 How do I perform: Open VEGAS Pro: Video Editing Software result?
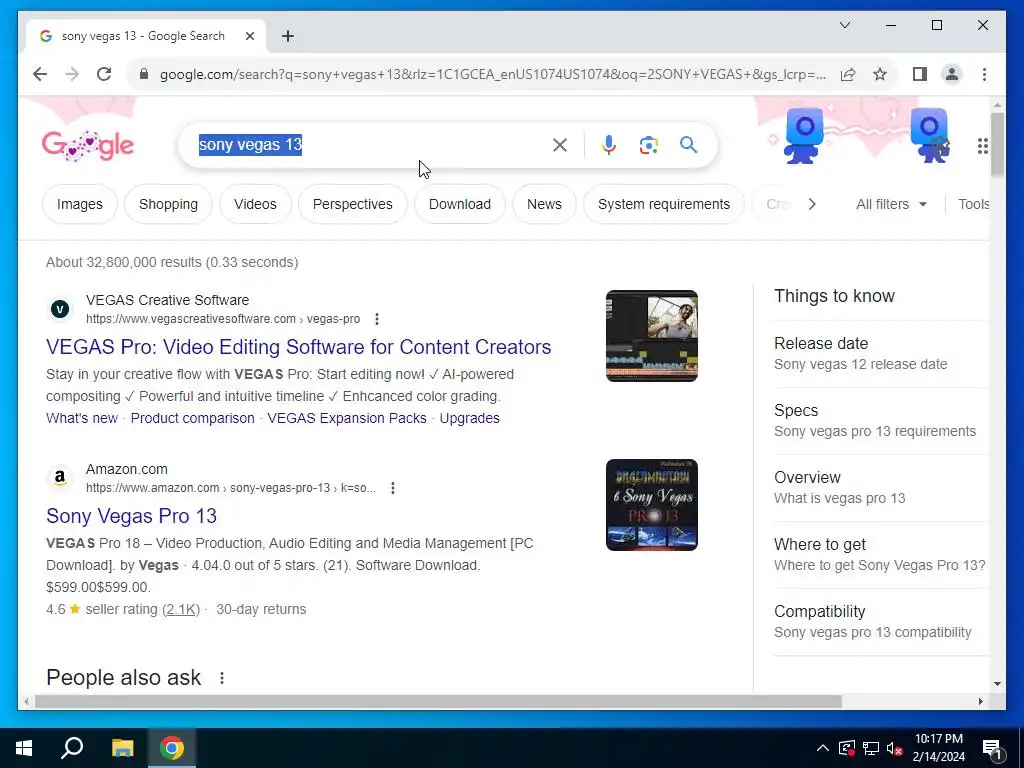298,347
